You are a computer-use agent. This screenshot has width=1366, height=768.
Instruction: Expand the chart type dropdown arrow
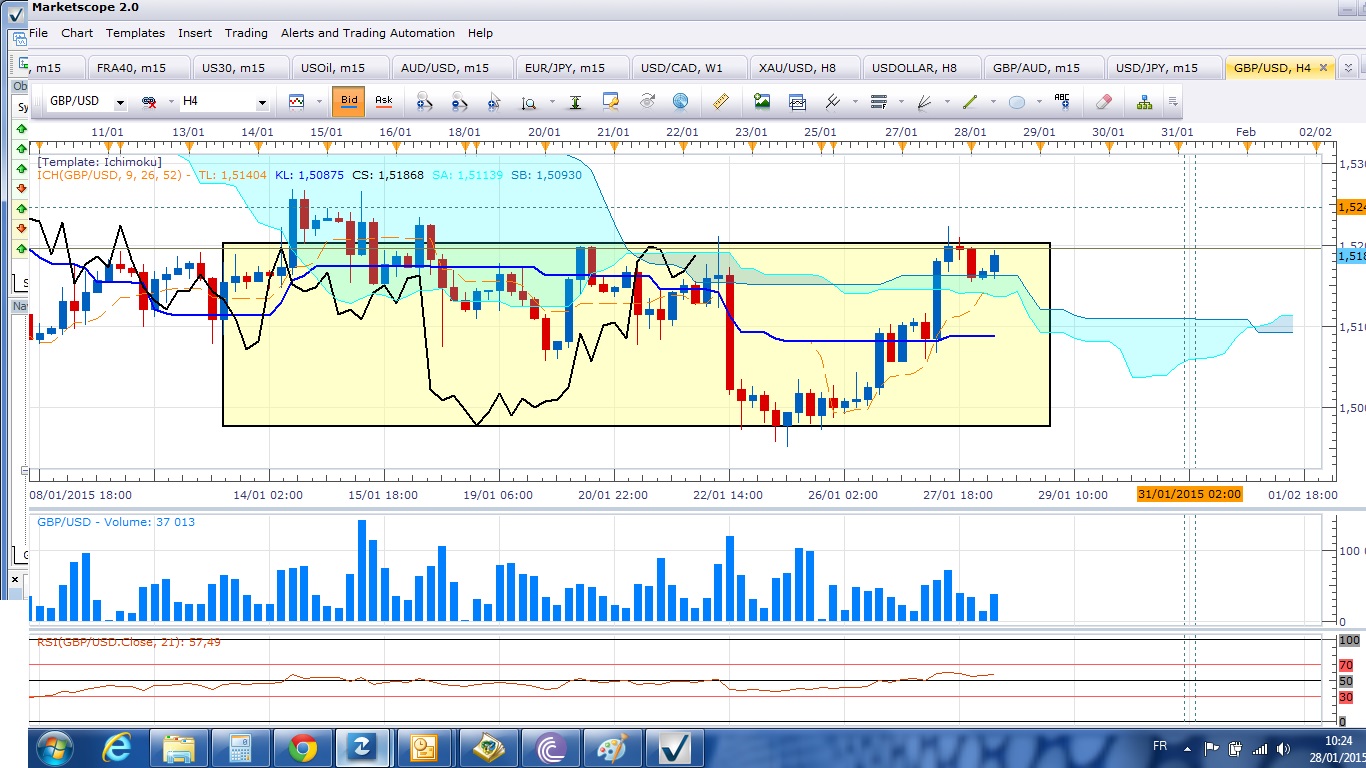(319, 102)
